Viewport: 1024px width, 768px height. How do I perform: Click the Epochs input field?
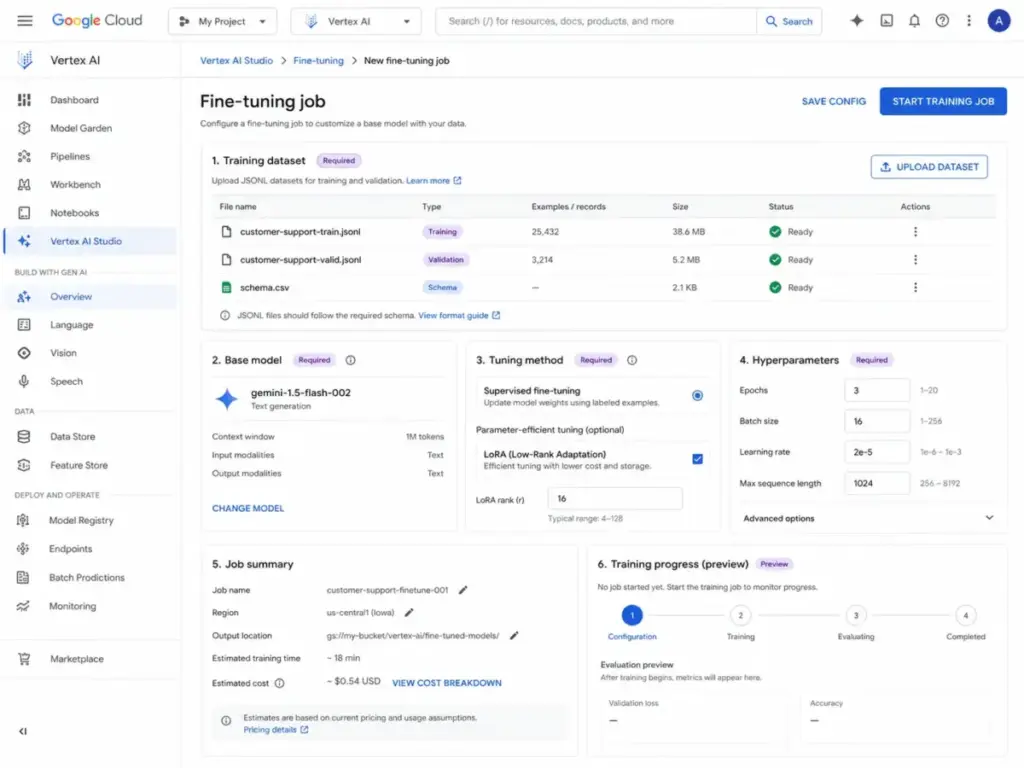point(876,390)
